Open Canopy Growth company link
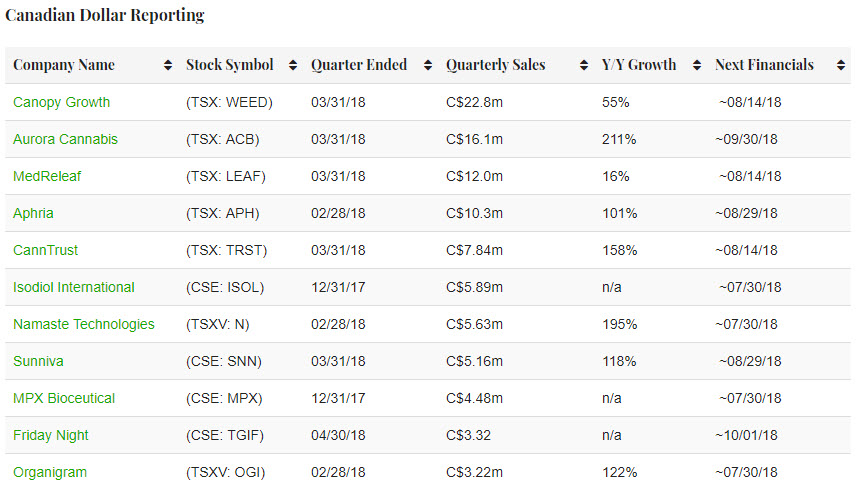 [61, 102]
